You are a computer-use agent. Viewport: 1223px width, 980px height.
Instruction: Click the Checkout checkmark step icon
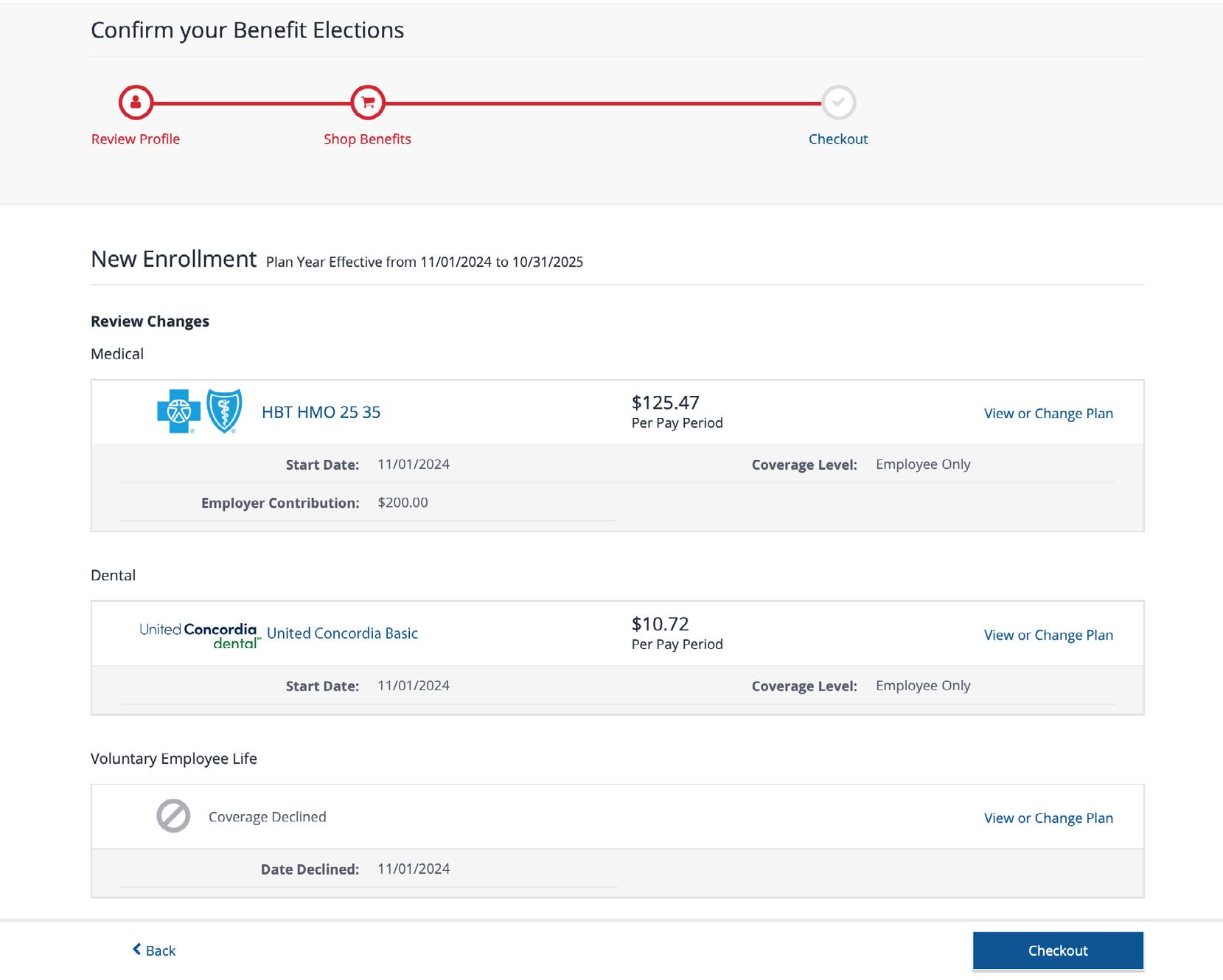pos(838,102)
